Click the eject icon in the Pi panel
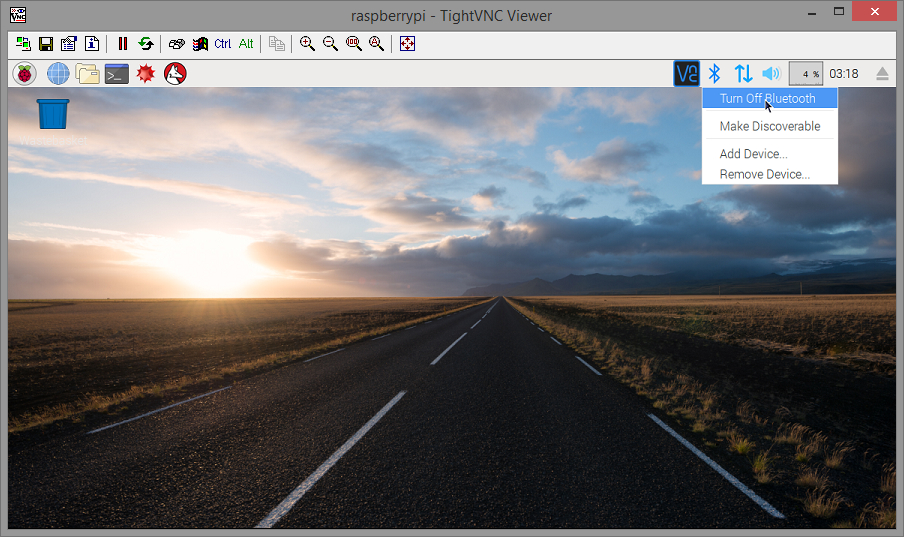This screenshot has width=904, height=537. [x=882, y=74]
